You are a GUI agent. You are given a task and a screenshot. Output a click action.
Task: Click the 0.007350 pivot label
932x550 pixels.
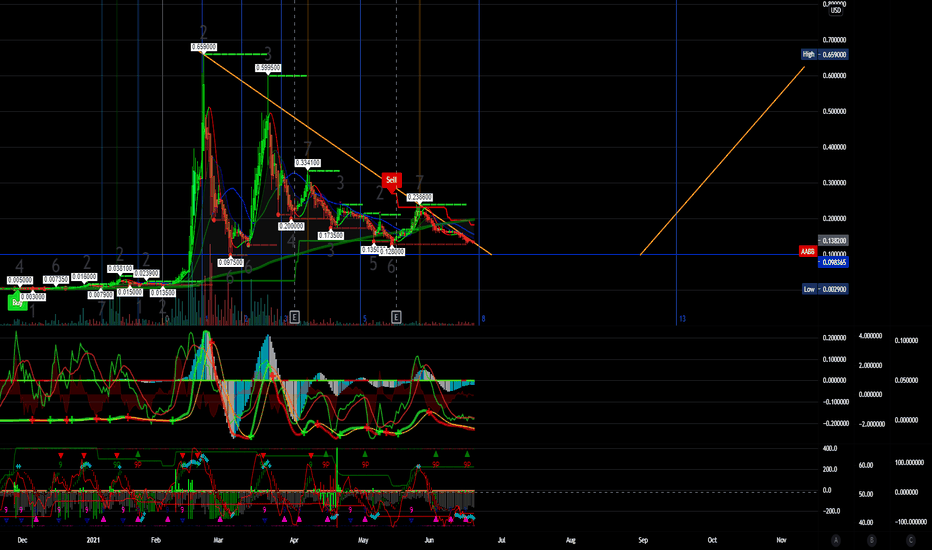coord(56,279)
